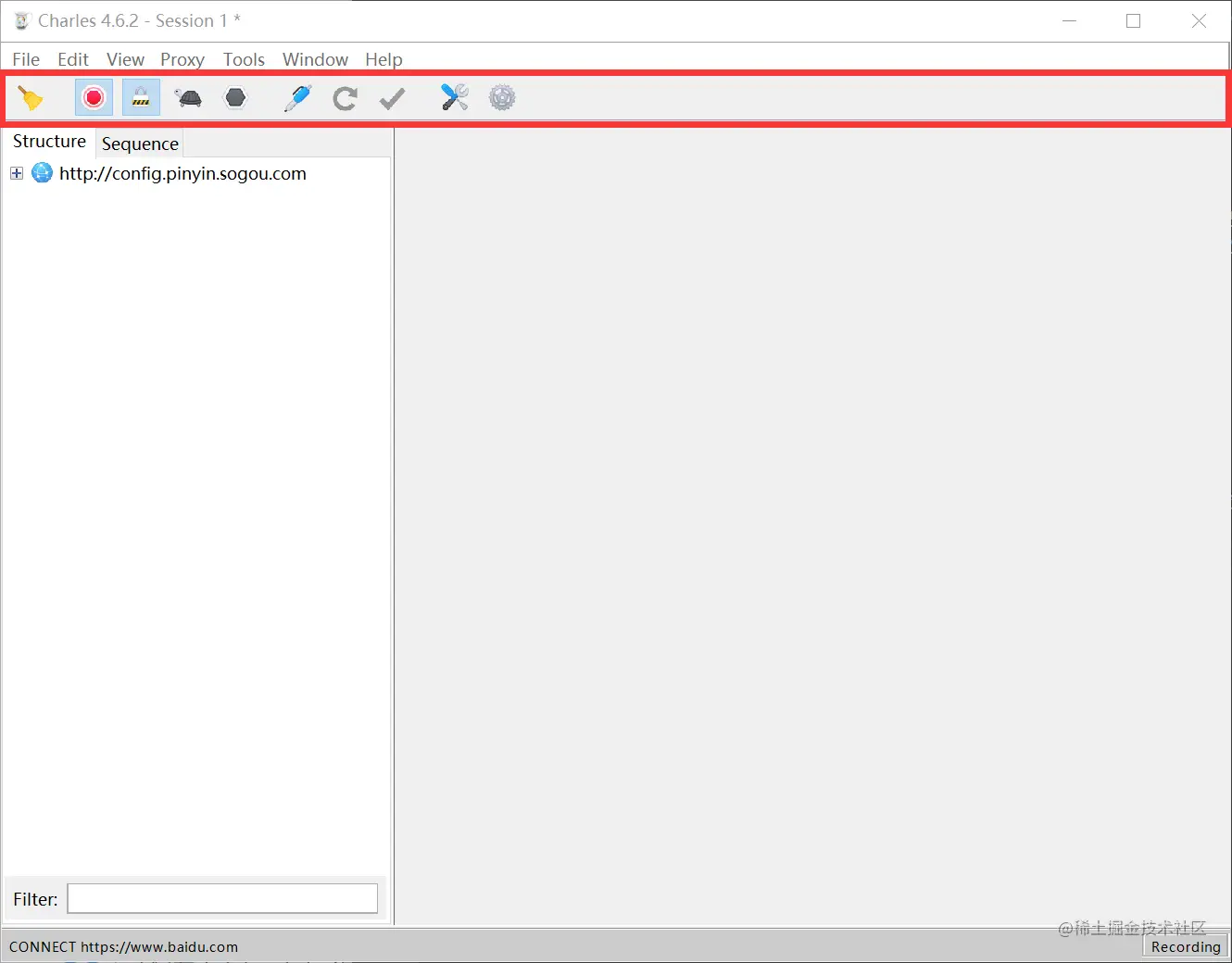This screenshot has width=1232, height=963.
Task: Click the Charles app icon in title bar
Action: [21, 20]
